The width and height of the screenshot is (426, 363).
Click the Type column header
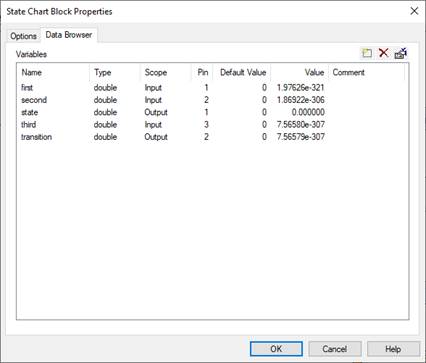tap(115, 72)
